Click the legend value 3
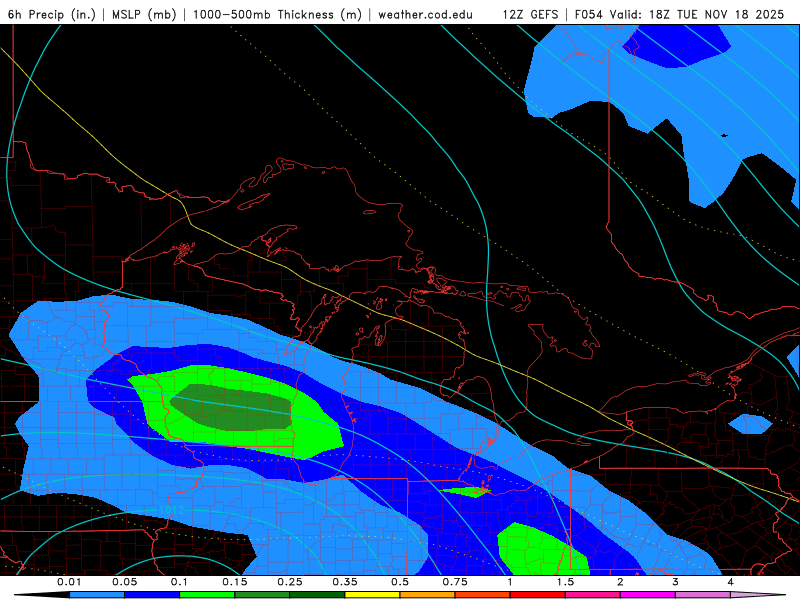This screenshot has width=800, height=600. [676, 582]
